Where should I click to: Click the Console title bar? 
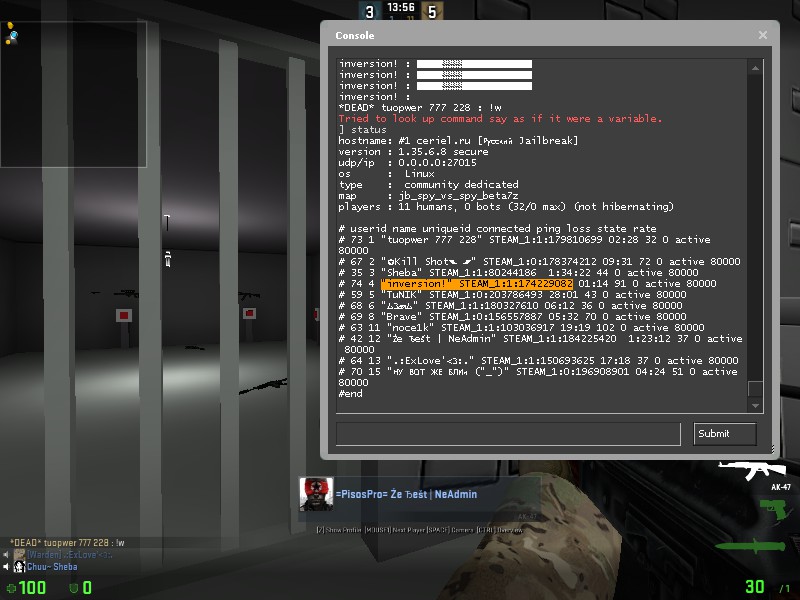540,35
